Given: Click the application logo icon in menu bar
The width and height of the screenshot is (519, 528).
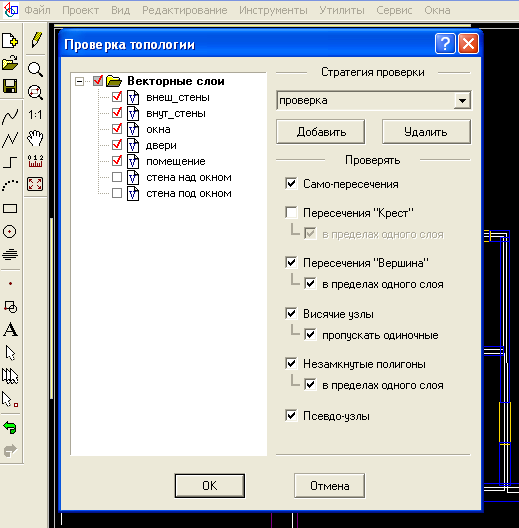Looking at the screenshot, I should pyautogui.click(x=11, y=10).
